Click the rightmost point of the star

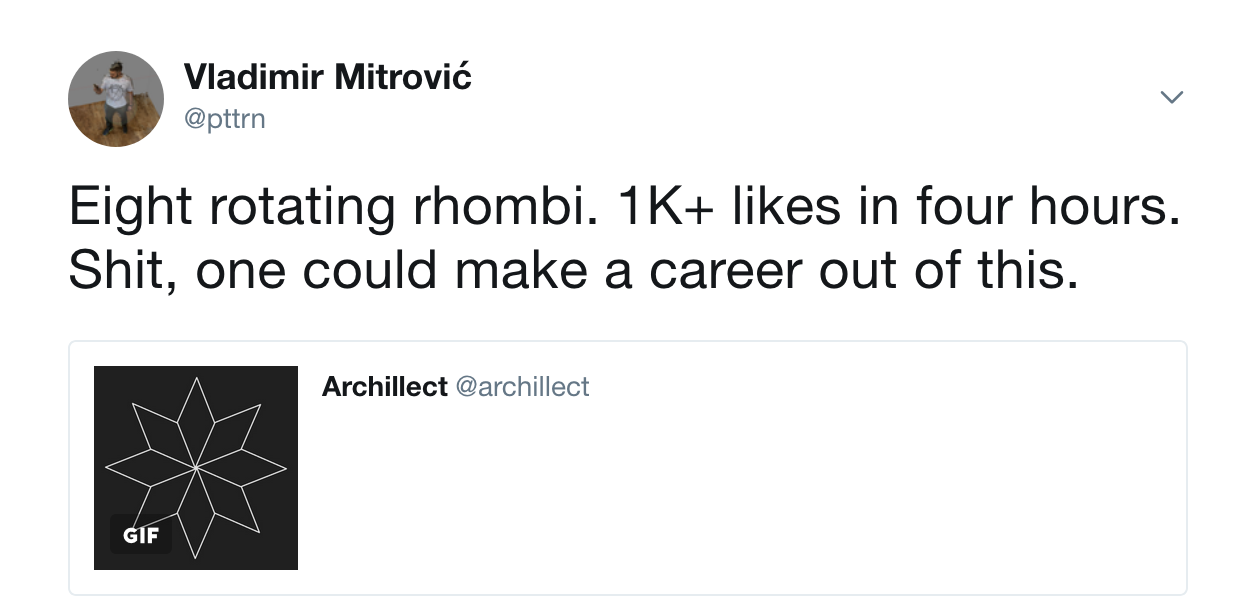coord(283,467)
